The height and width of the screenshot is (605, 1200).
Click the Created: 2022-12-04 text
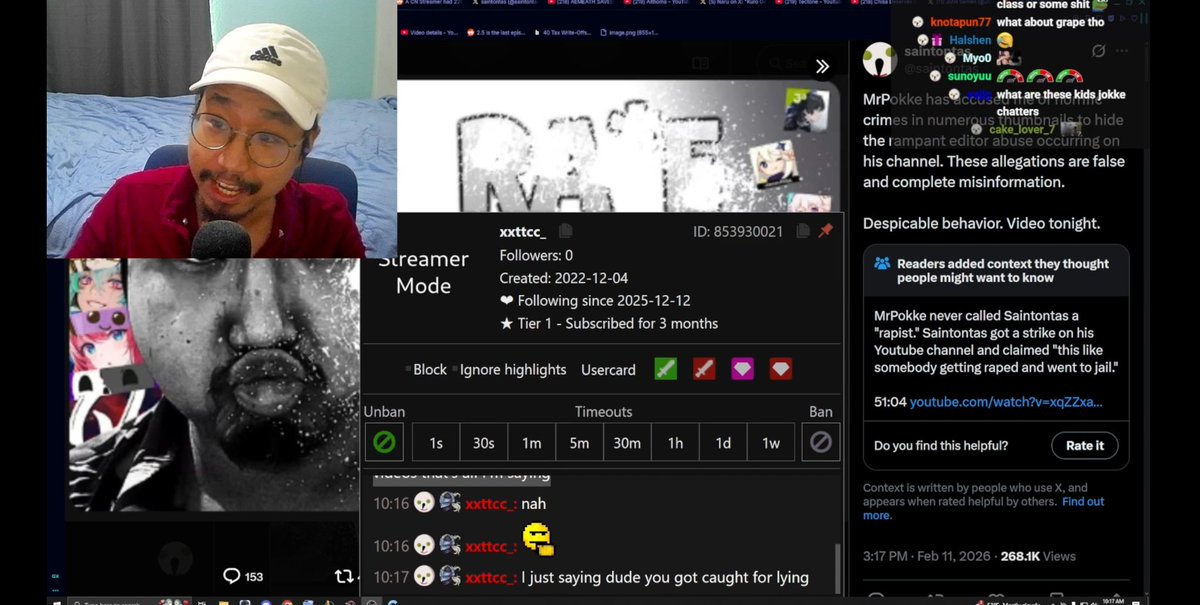[563, 278]
